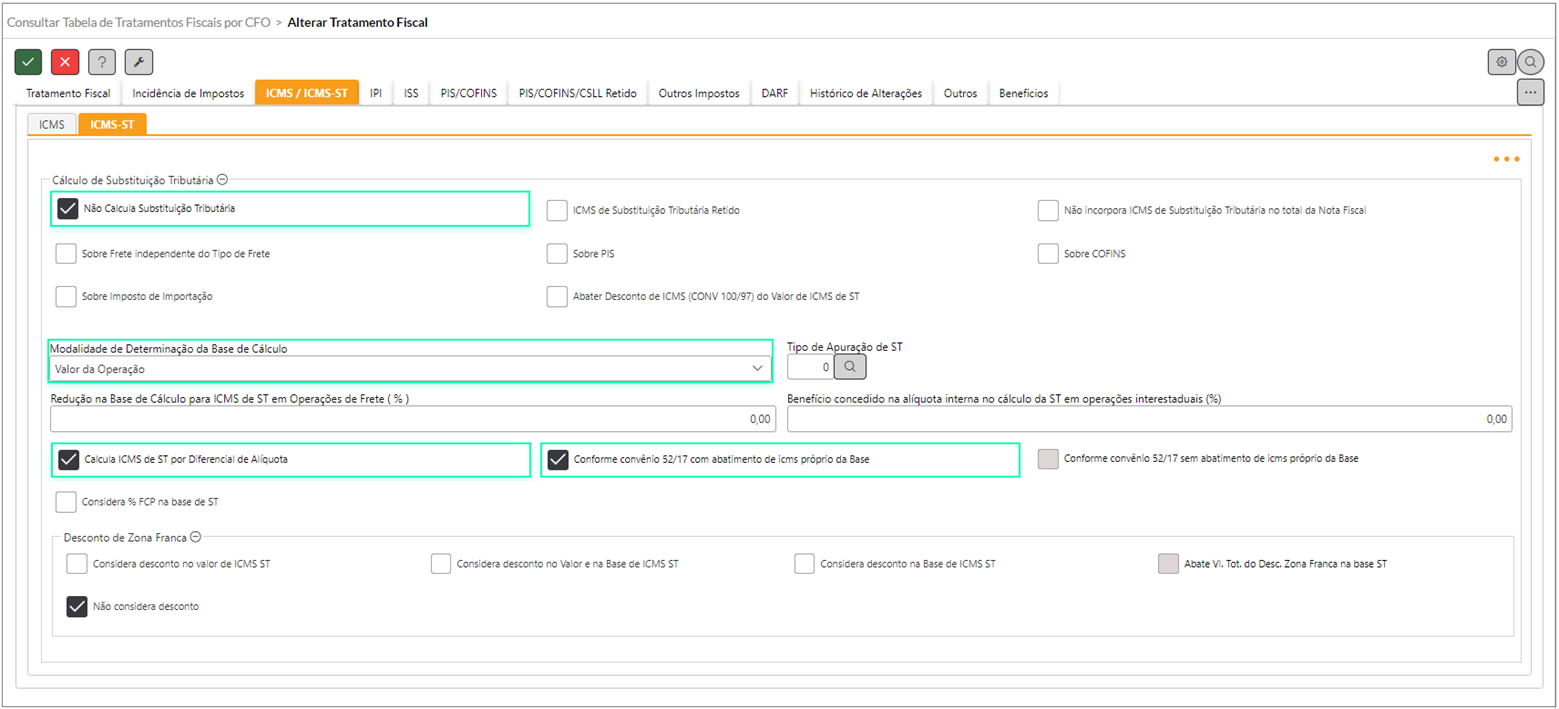Click the green confirm checkmark button
Viewport: 1559px width, 709px height.
pos(28,62)
